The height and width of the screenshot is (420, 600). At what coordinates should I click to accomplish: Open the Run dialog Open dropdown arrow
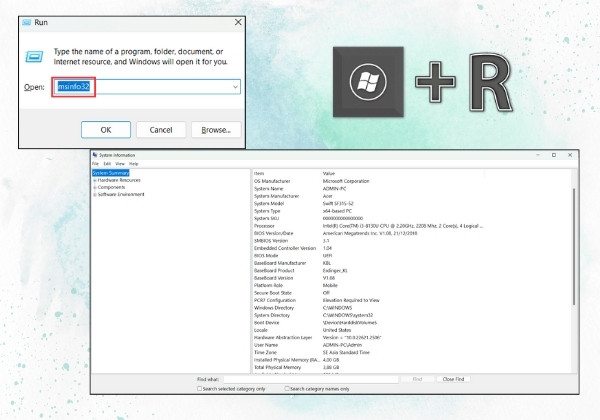235,87
